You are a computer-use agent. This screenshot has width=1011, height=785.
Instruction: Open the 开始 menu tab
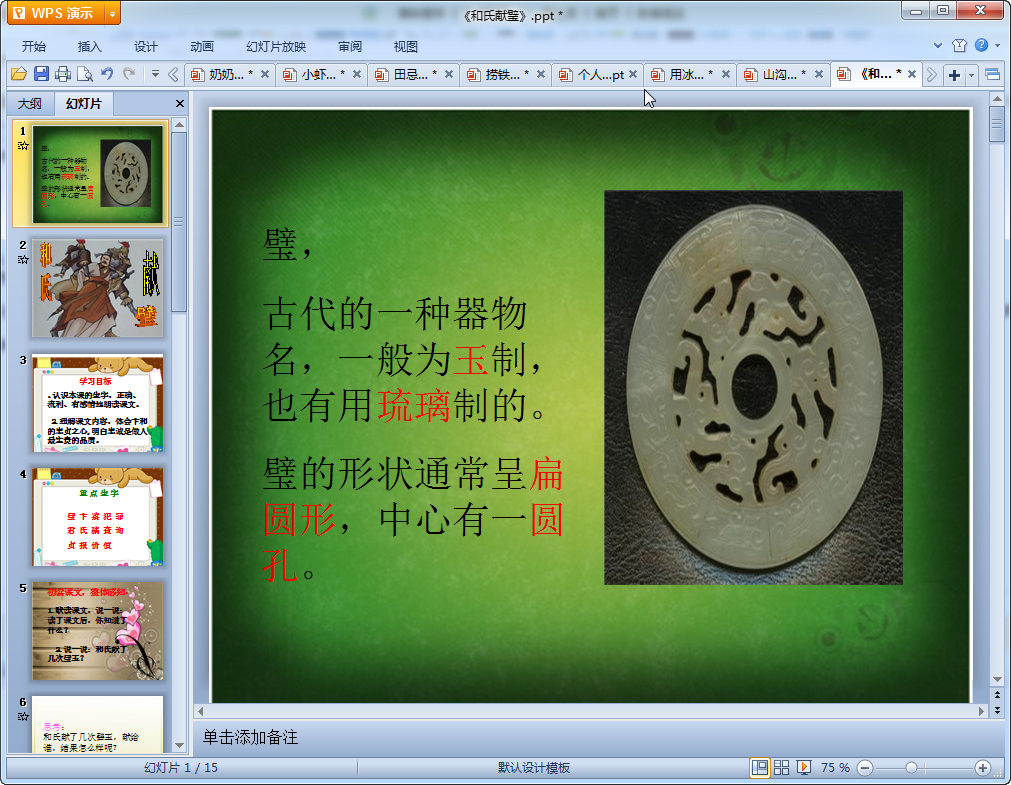tap(34, 46)
